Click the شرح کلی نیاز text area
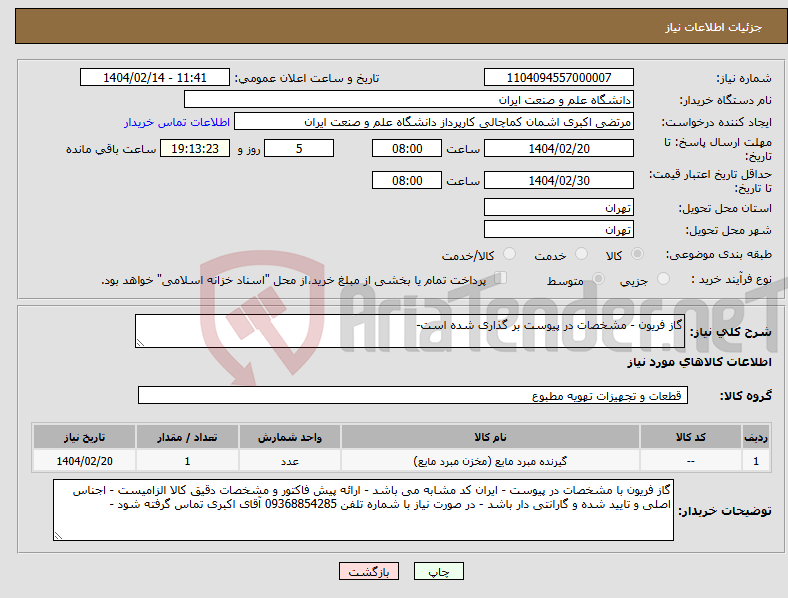The width and height of the screenshot is (788, 598). 410,331
